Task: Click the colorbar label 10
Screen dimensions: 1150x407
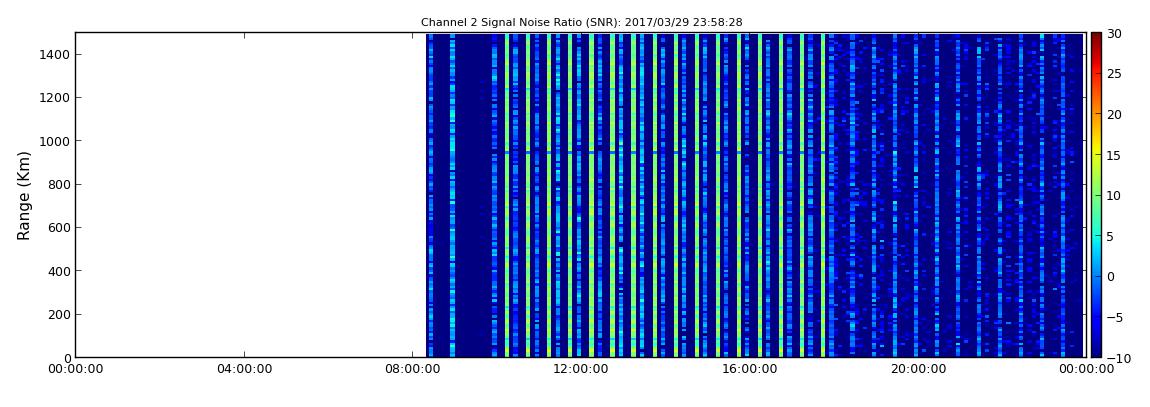Action: [x=1115, y=196]
